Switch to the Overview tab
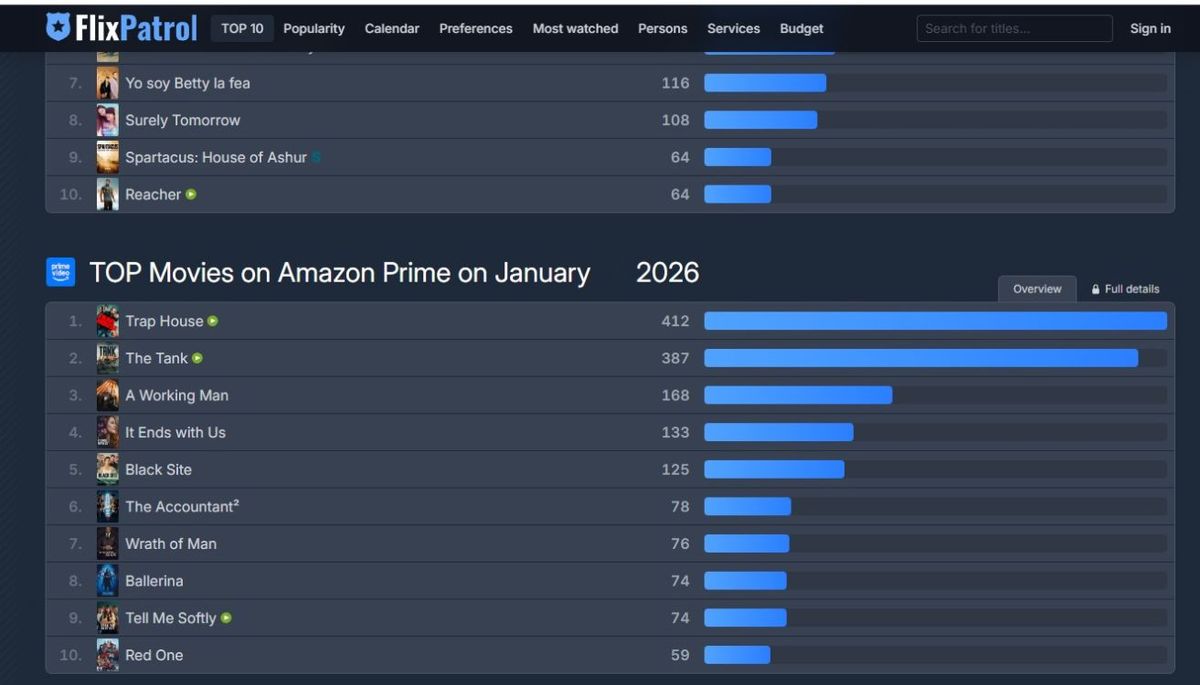This screenshot has height=685, width=1200. tap(1037, 289)
